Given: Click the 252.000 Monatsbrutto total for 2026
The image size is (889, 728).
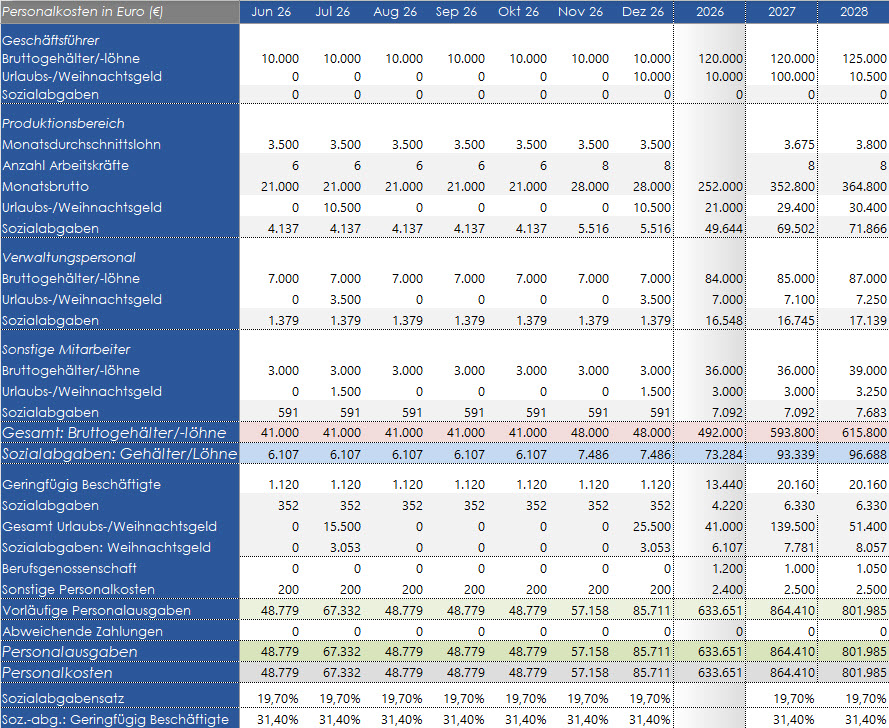Looking at the screenshot, I should [720, 187].
